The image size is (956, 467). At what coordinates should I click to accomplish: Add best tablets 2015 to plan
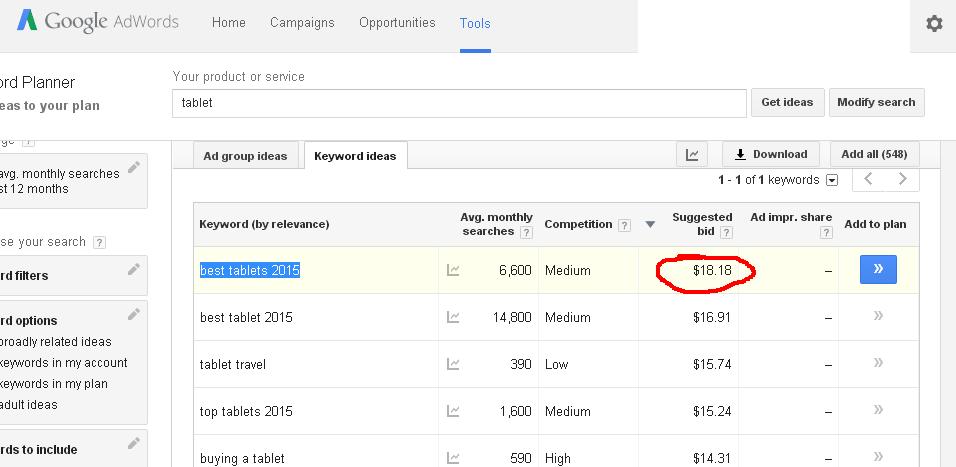(878, 269)
